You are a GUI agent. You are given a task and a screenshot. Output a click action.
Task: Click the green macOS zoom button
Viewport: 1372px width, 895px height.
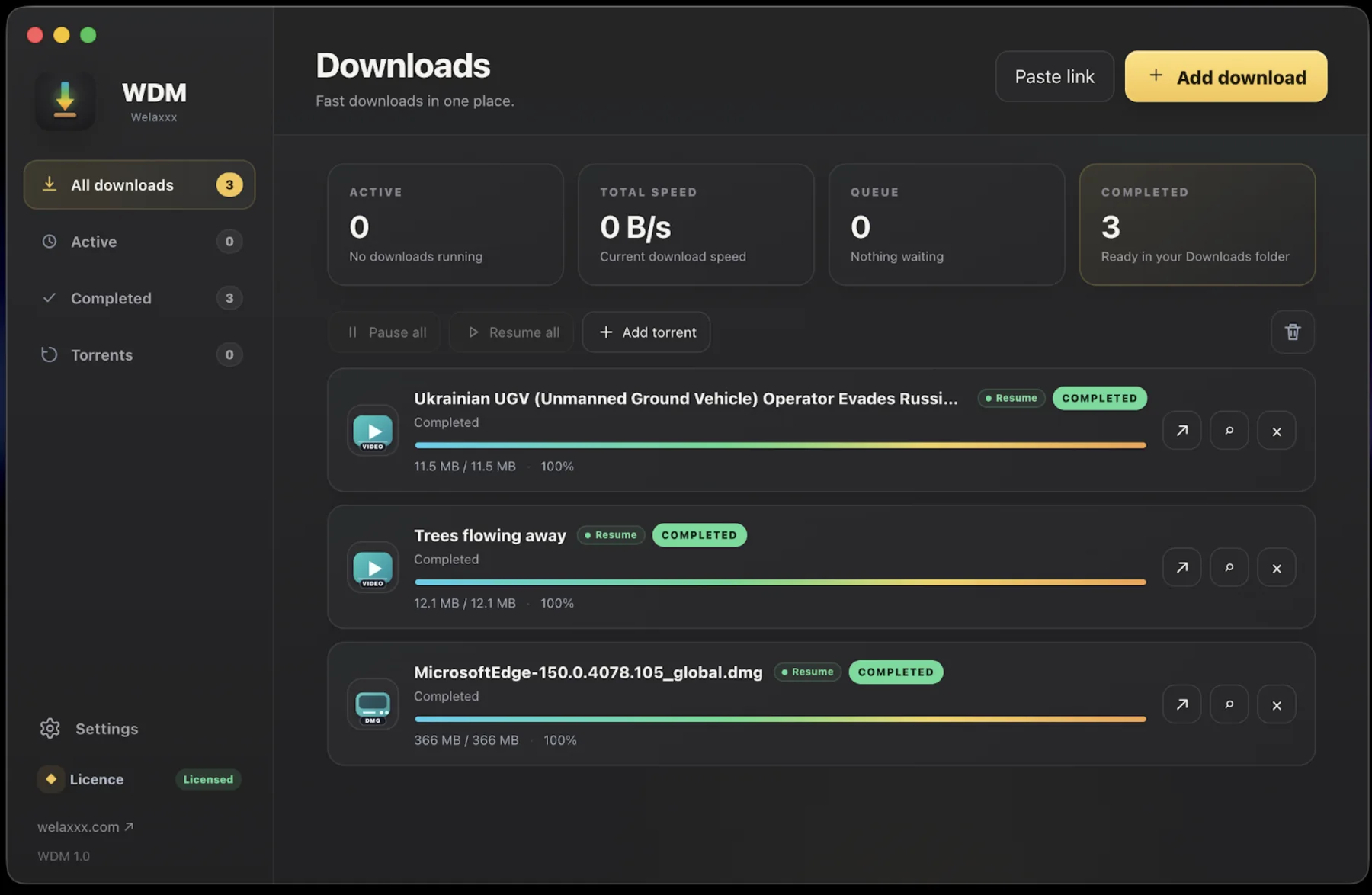click(x=88, y=35)
